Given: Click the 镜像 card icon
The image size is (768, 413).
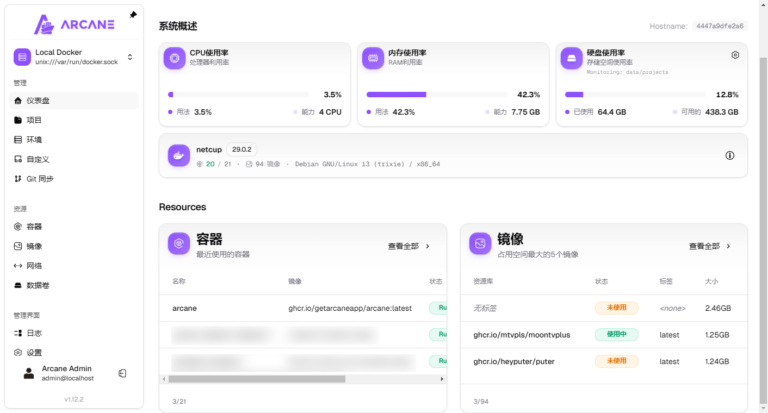Looking at the screenshot, I should (480, 243).
